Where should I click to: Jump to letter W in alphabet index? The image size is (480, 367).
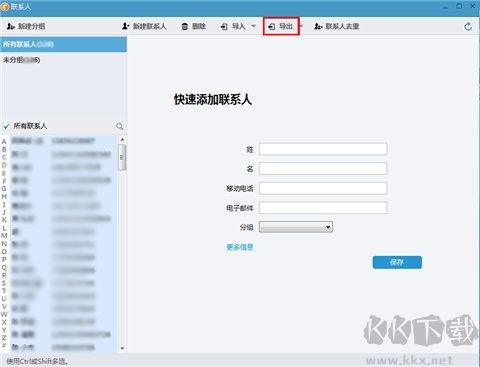pyautogui.click(x=4, y=314)
